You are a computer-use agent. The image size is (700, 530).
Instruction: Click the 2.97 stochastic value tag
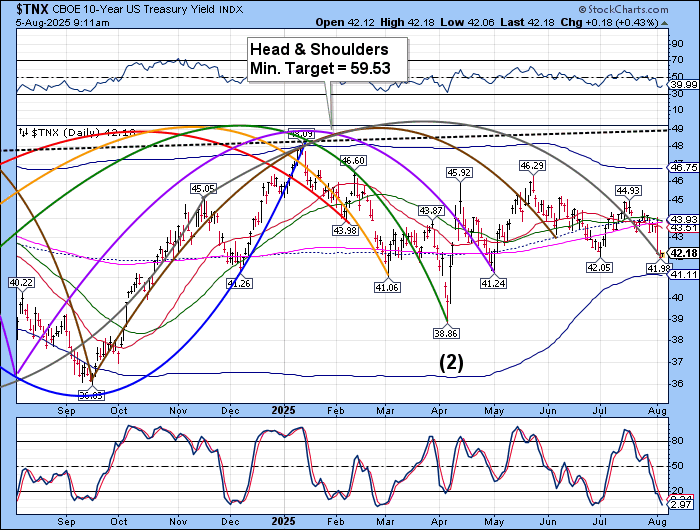[683, 510]
